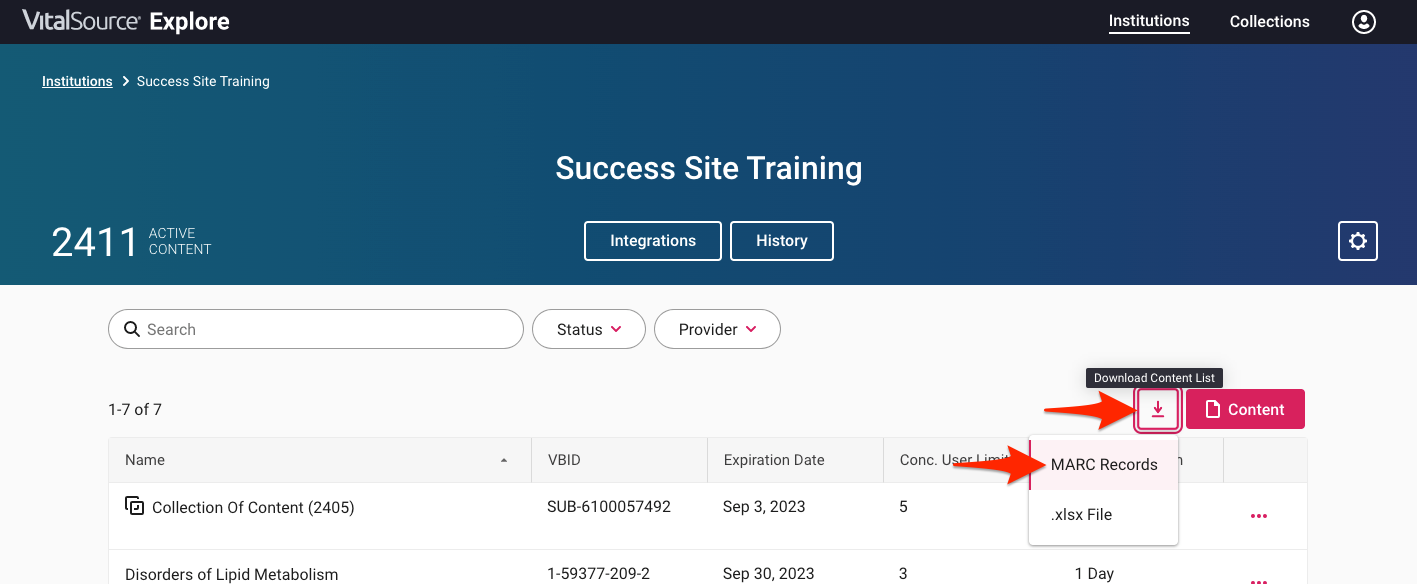
Task: Switch to the Collections section
Action: [1269, 21]
